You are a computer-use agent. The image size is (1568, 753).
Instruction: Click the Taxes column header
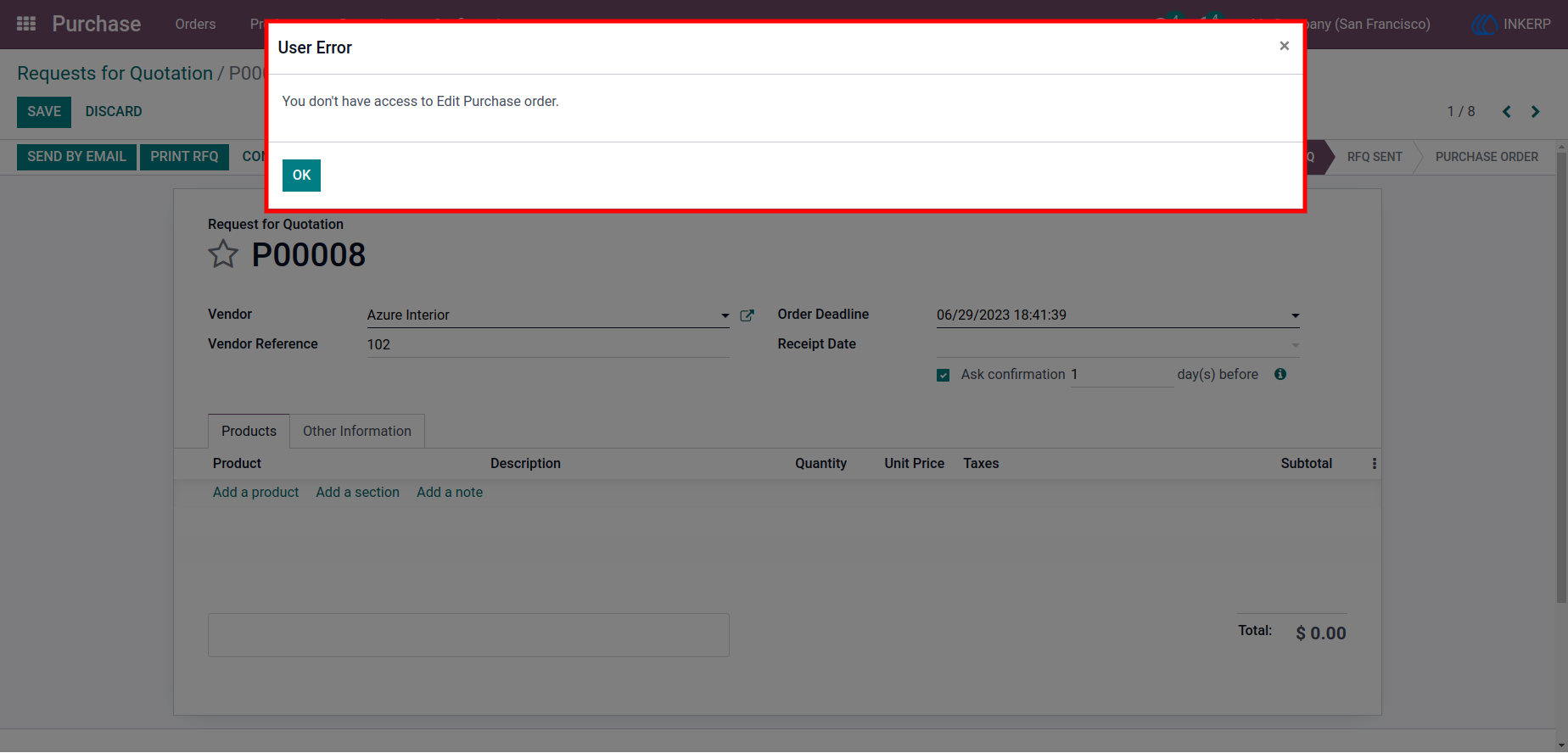click(x=981, y=464)
